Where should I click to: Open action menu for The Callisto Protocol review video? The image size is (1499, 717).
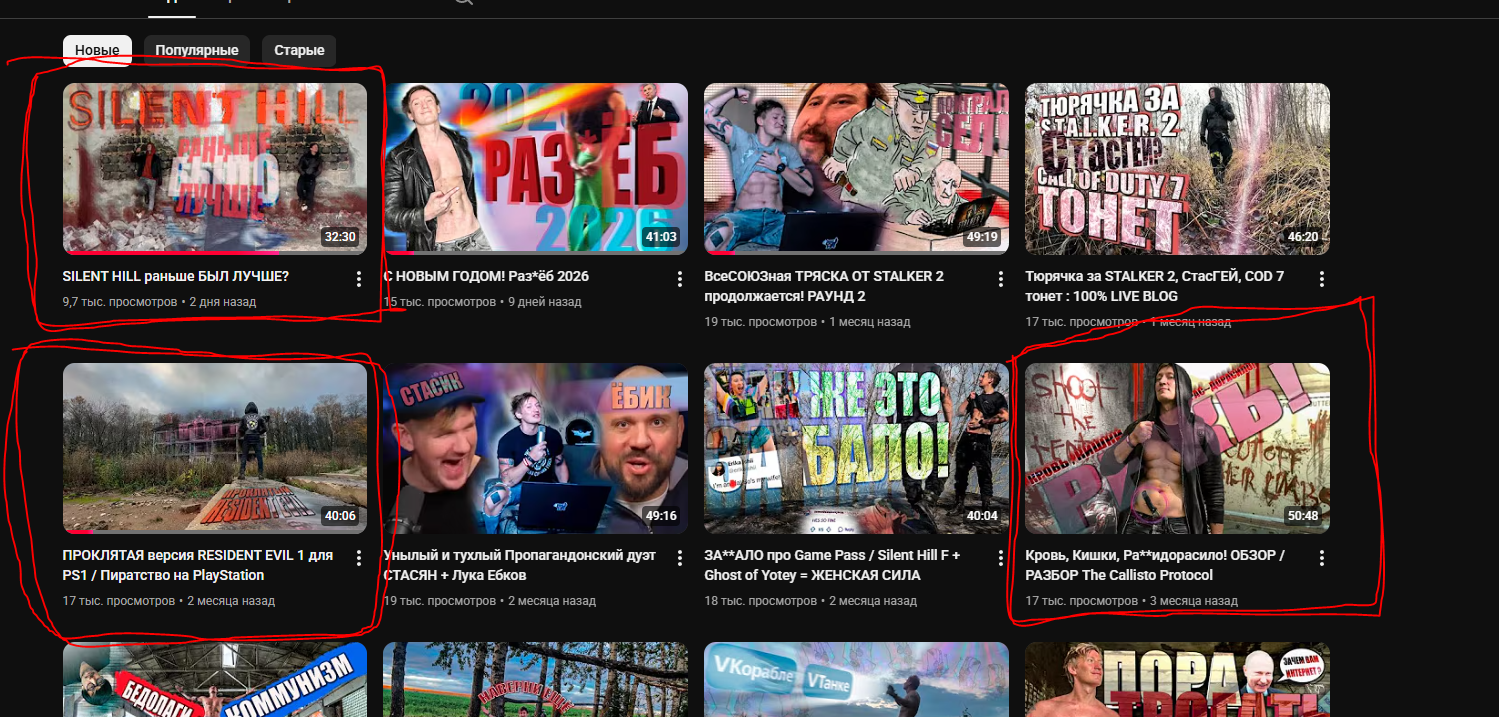pos(1321,558)
